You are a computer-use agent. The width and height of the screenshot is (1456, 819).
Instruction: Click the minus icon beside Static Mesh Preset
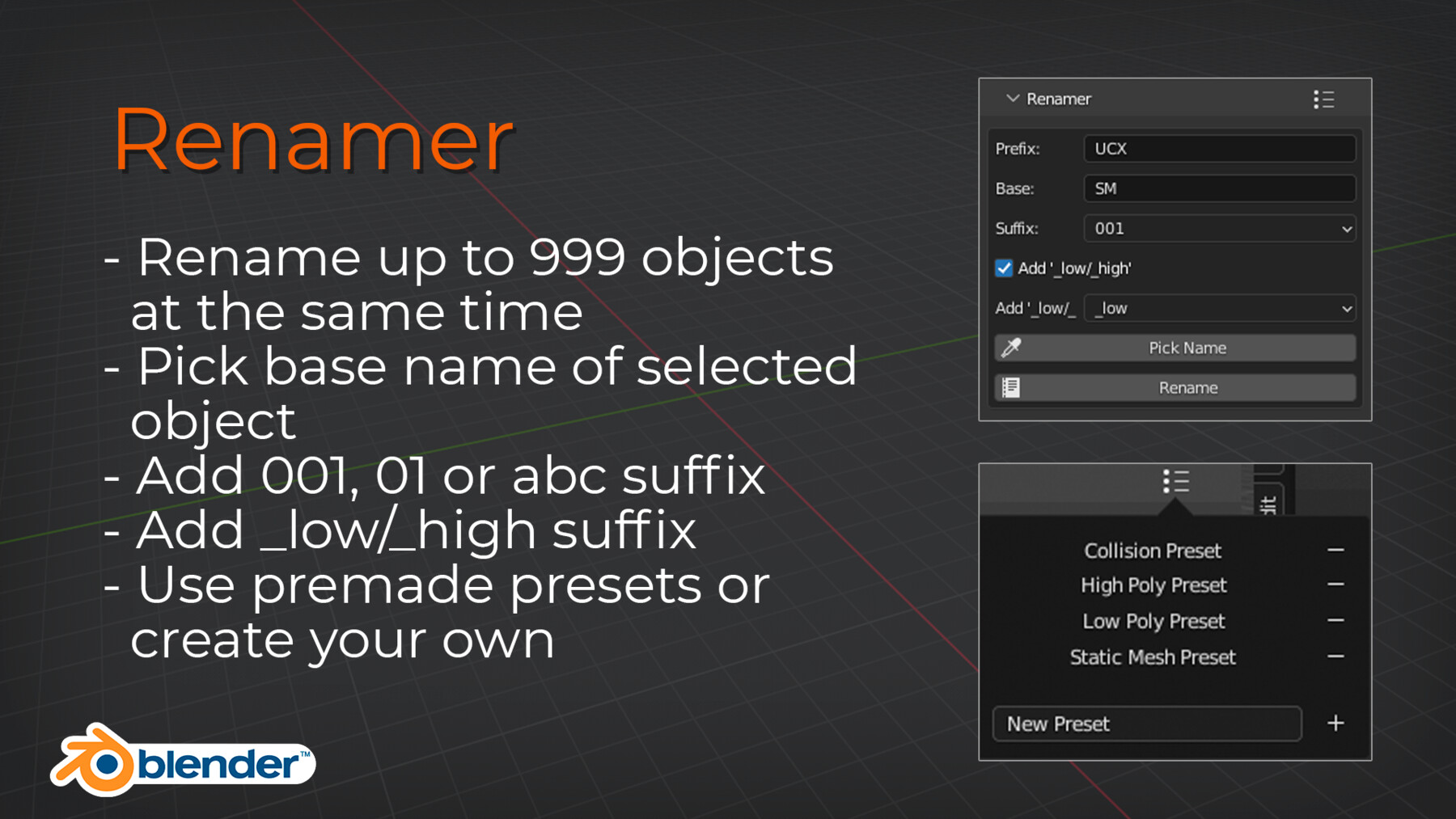pos(1335,656)
